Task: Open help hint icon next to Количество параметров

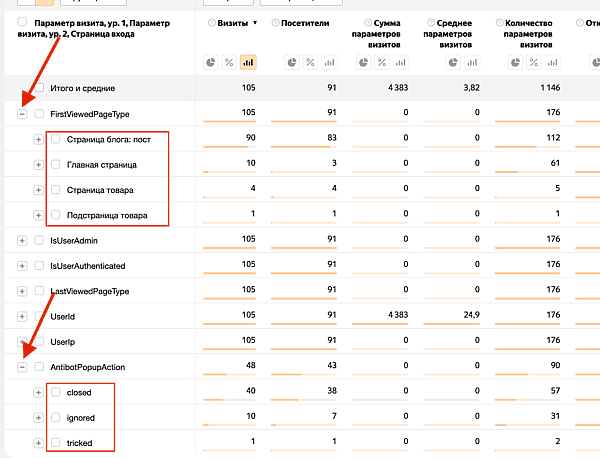Action: [499, 23]
